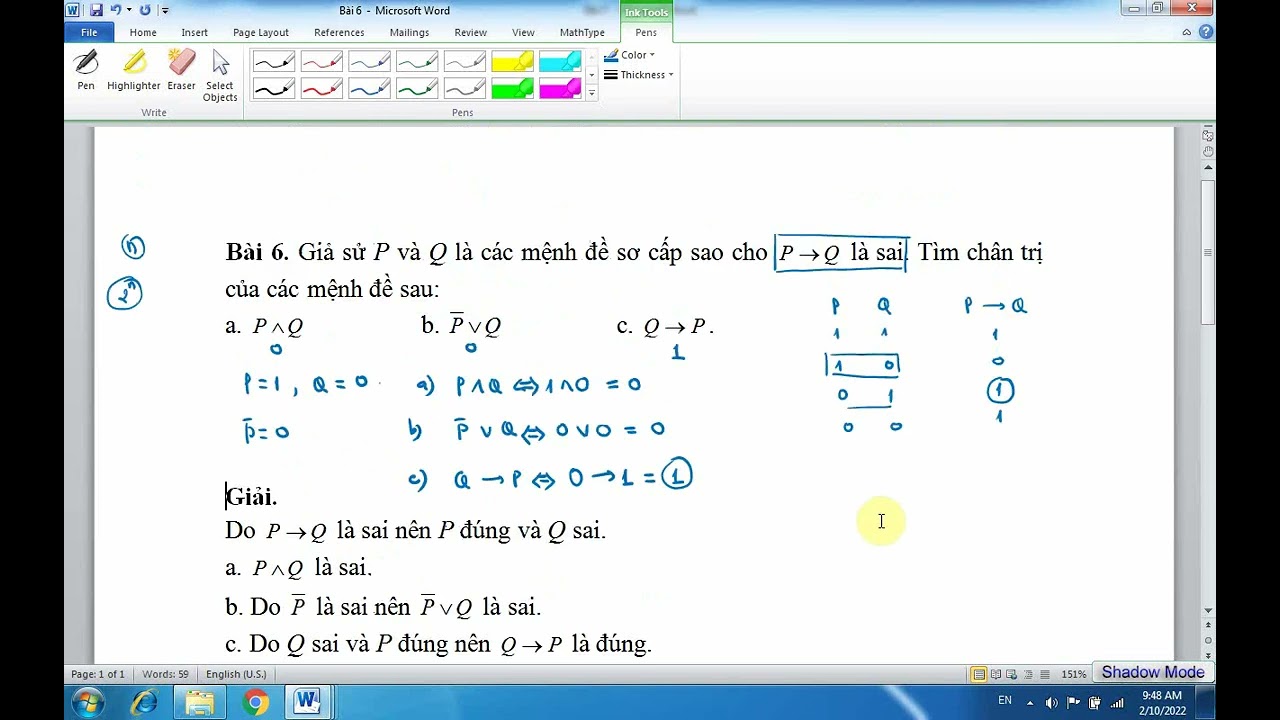
Task: Choose the magenta highlighter preset
Action: (x=560, y=88)
